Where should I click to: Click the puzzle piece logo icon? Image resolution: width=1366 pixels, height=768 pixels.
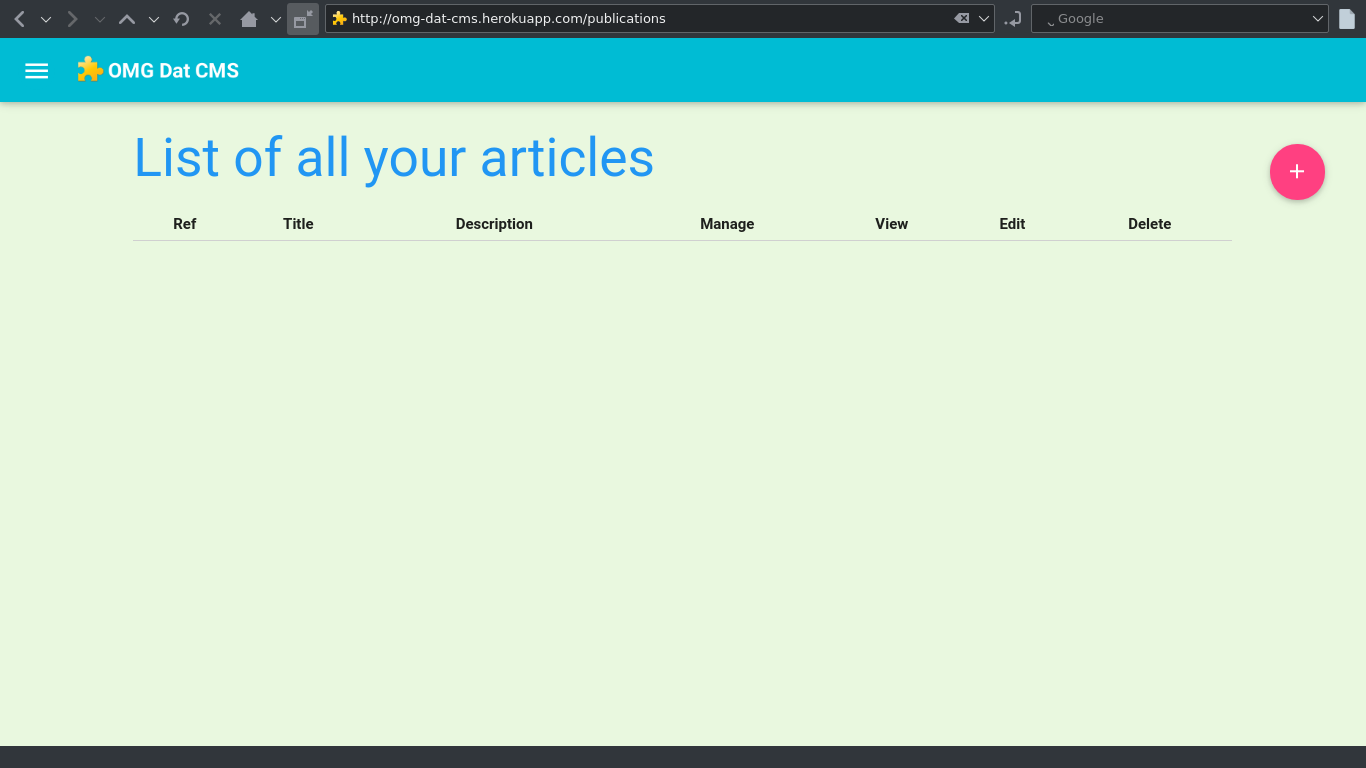pos(90,69)
